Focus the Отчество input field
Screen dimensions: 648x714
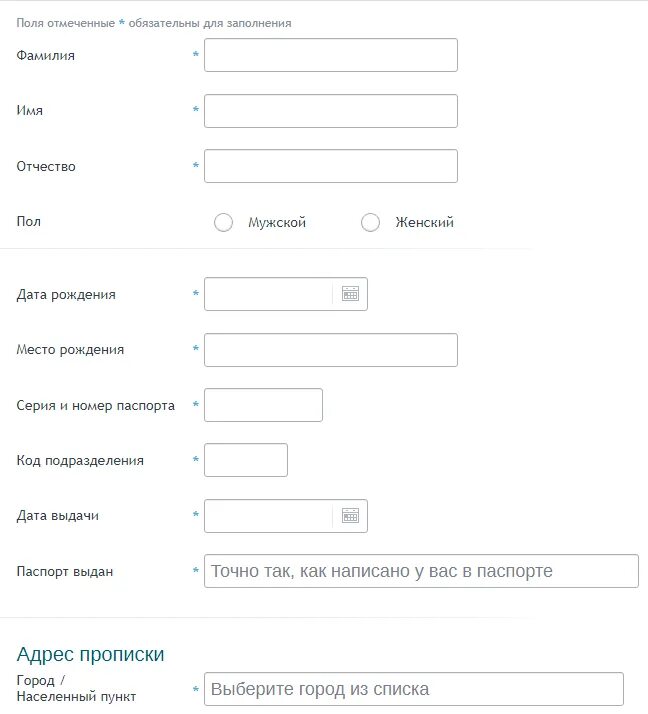tap(331, 166)
